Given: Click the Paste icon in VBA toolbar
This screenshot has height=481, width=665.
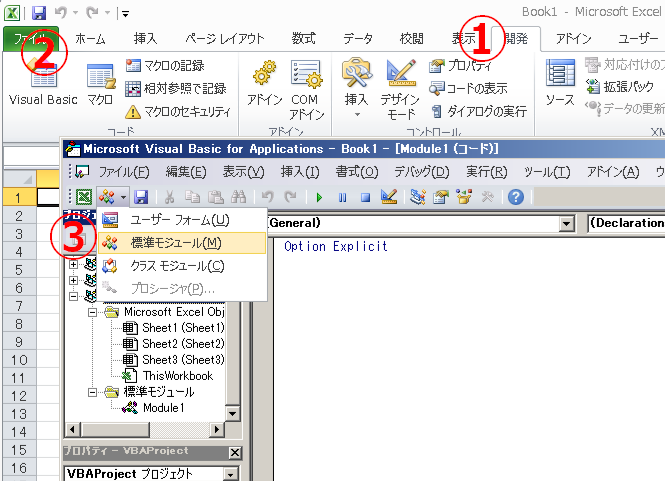Looking at the screenshot, I should (x=215, y=197).
